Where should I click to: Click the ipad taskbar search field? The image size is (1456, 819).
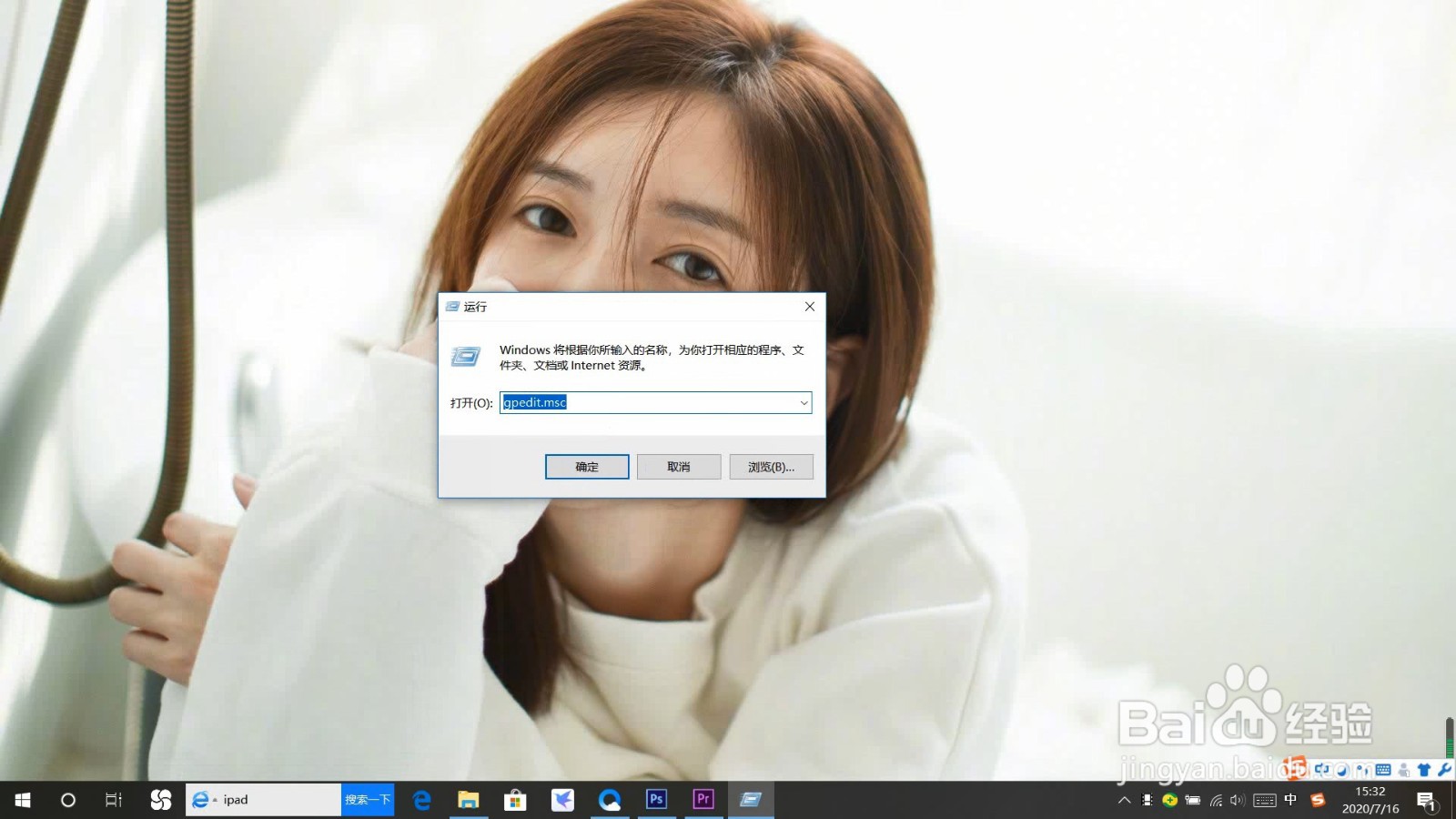[x=264, y=800]
